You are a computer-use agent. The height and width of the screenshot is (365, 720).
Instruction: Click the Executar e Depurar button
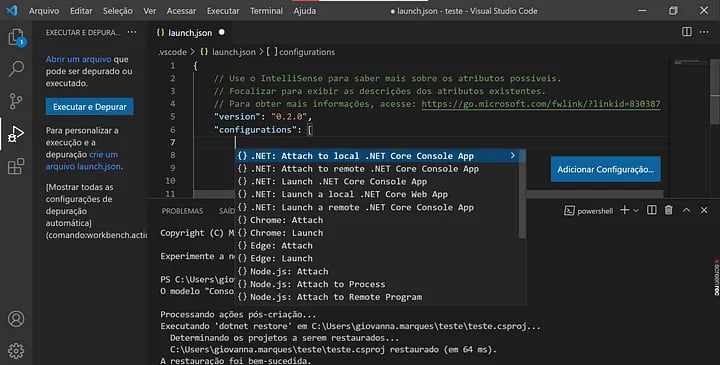coord(90,107)
